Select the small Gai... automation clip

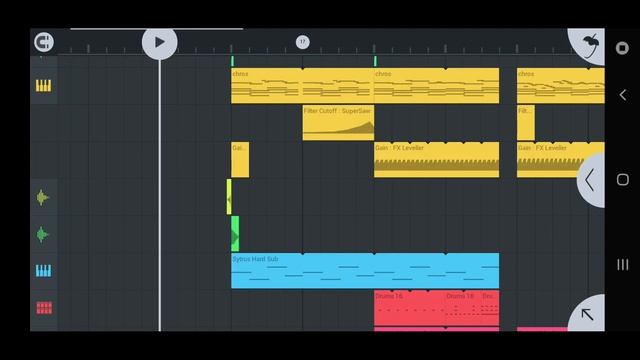point(240,160)
